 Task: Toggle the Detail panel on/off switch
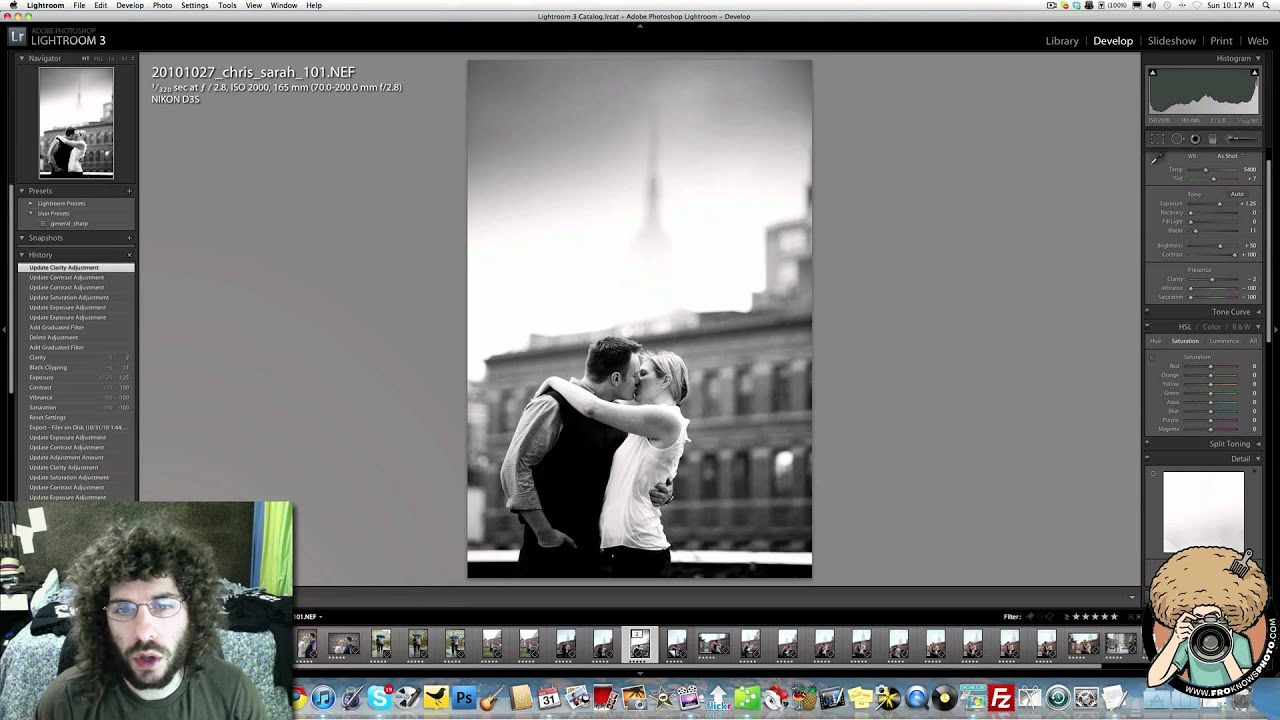(1148, 459)
